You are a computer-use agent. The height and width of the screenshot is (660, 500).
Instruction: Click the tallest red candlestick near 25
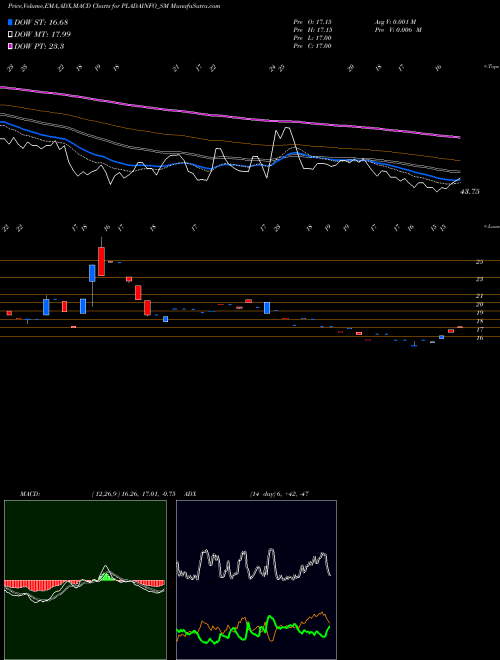[x=101, y=261]
